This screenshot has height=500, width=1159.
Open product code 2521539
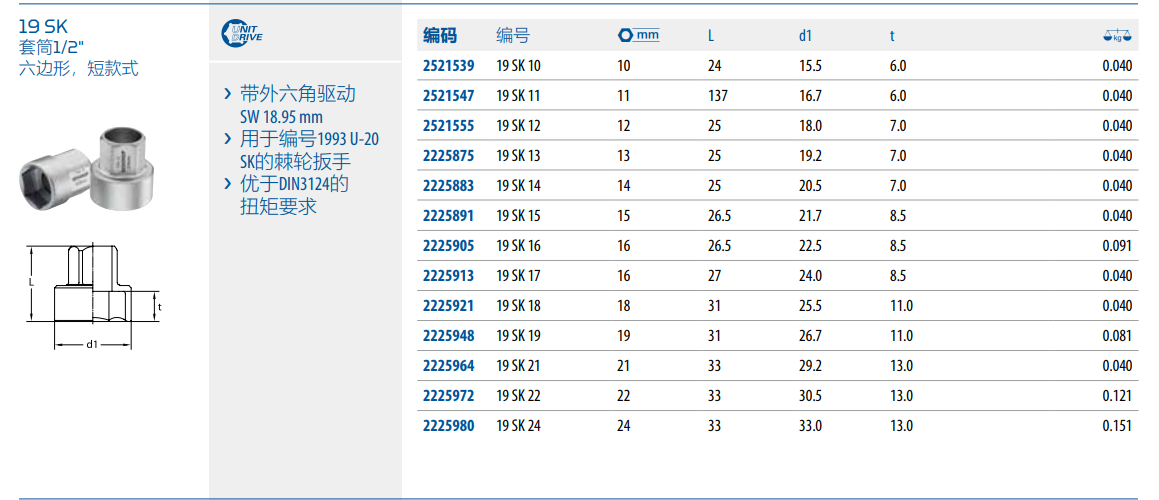click(449, 66)
